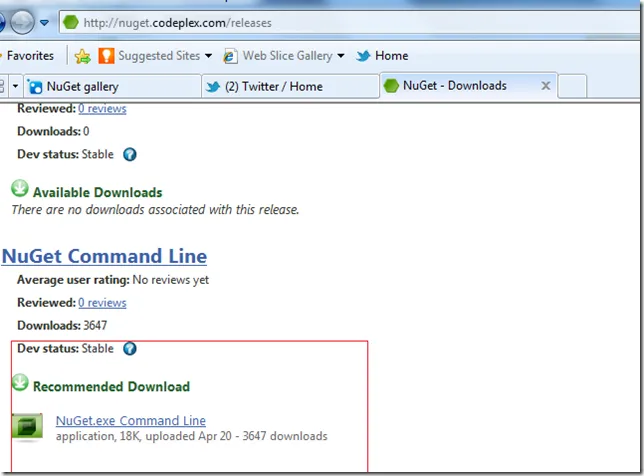Click the Recommended Download heading text
Screen dimensions: 644x476
(111, 387)
